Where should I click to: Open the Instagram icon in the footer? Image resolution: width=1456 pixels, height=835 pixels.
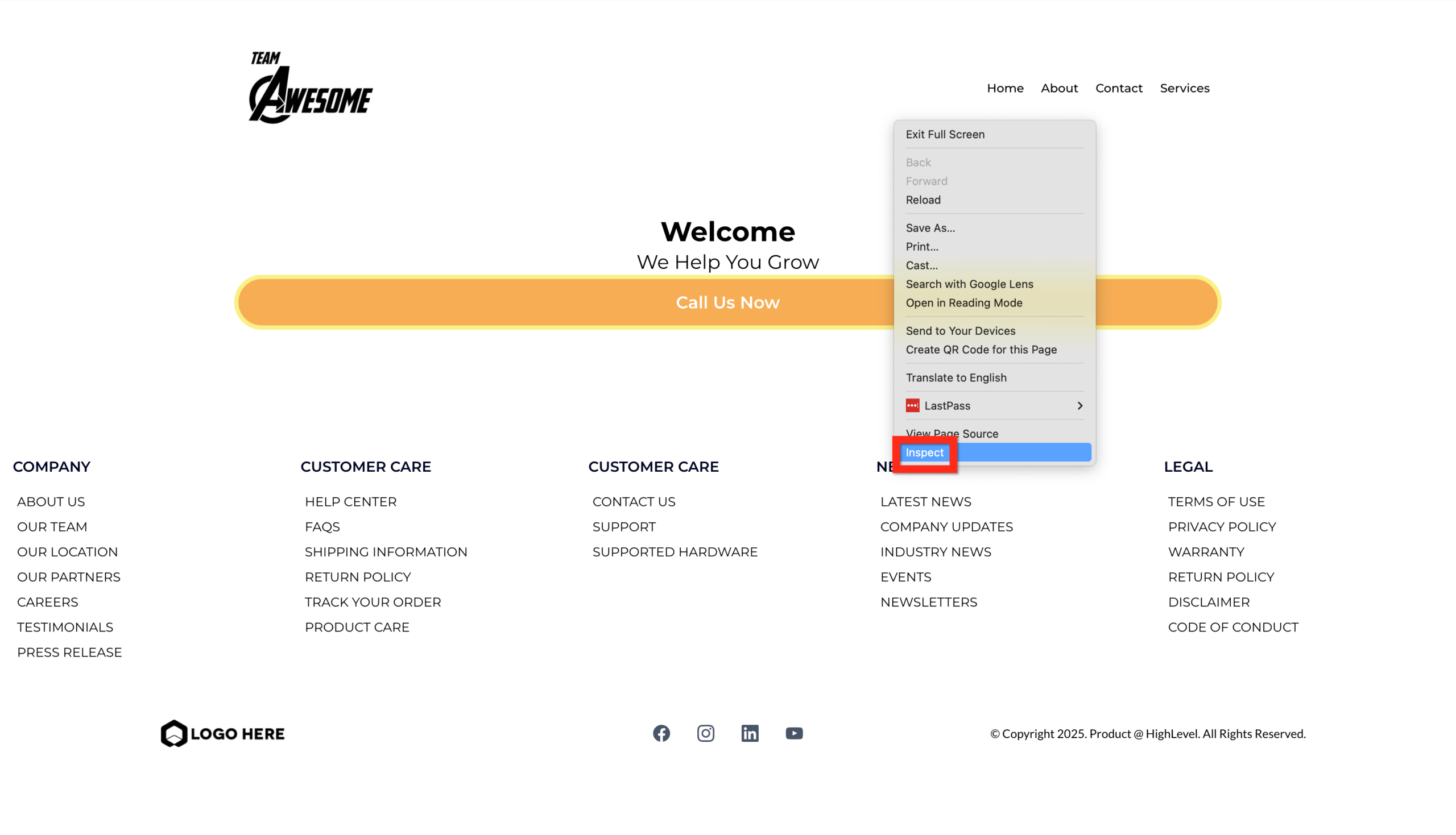(706, 733)
